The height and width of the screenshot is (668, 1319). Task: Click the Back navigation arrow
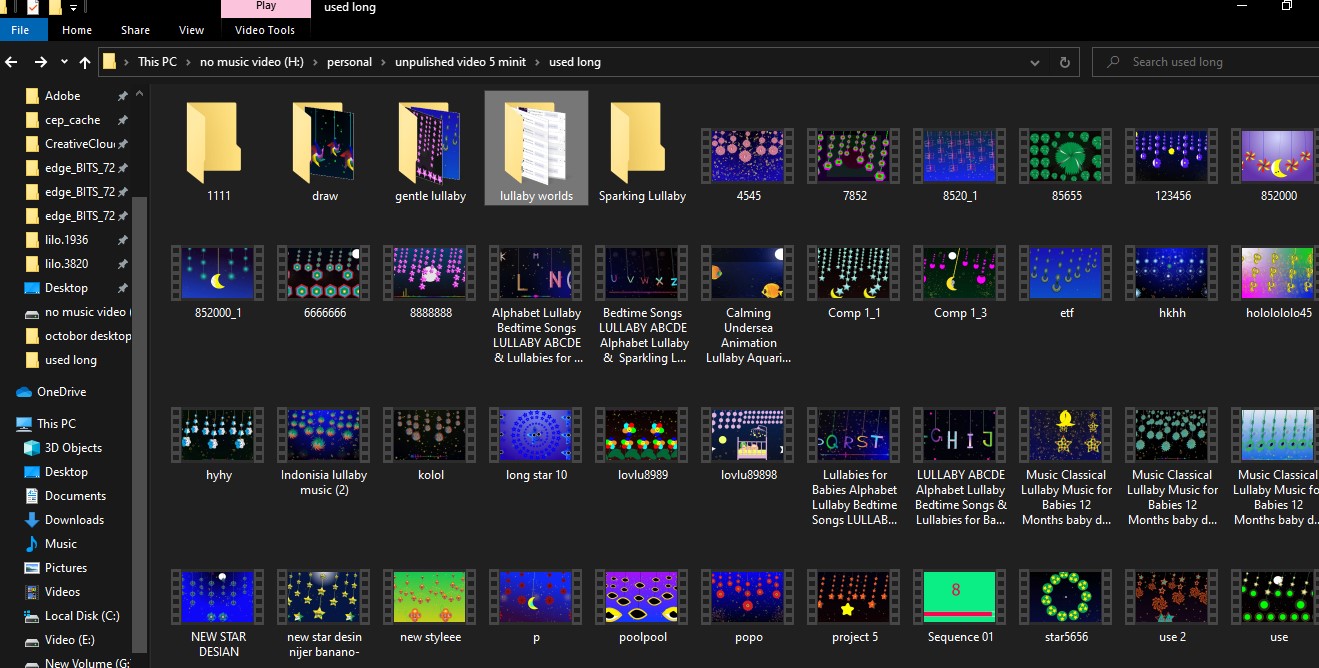click(12, 62)
